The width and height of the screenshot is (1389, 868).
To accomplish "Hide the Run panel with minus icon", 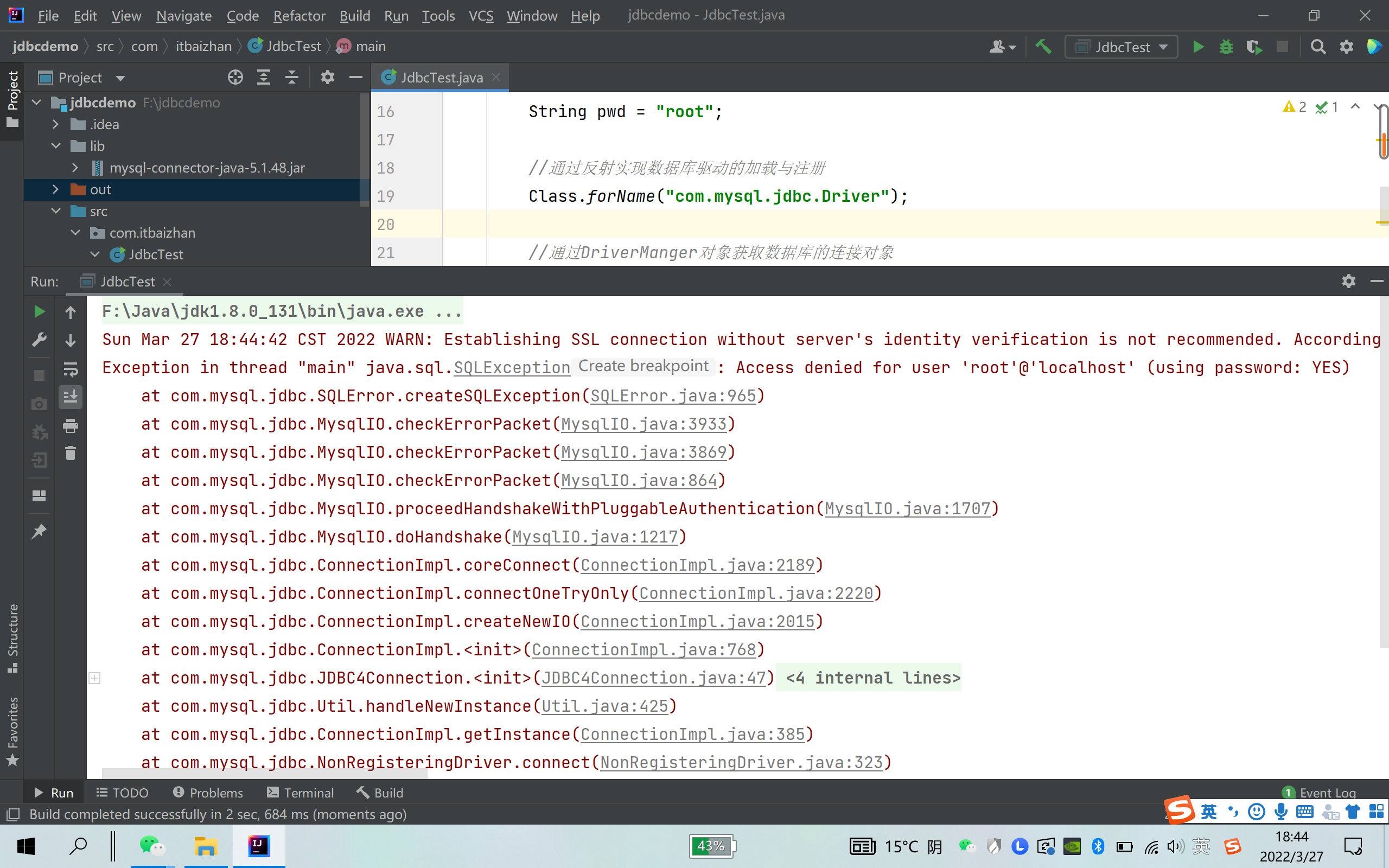I will click(x=1377, y=280).
